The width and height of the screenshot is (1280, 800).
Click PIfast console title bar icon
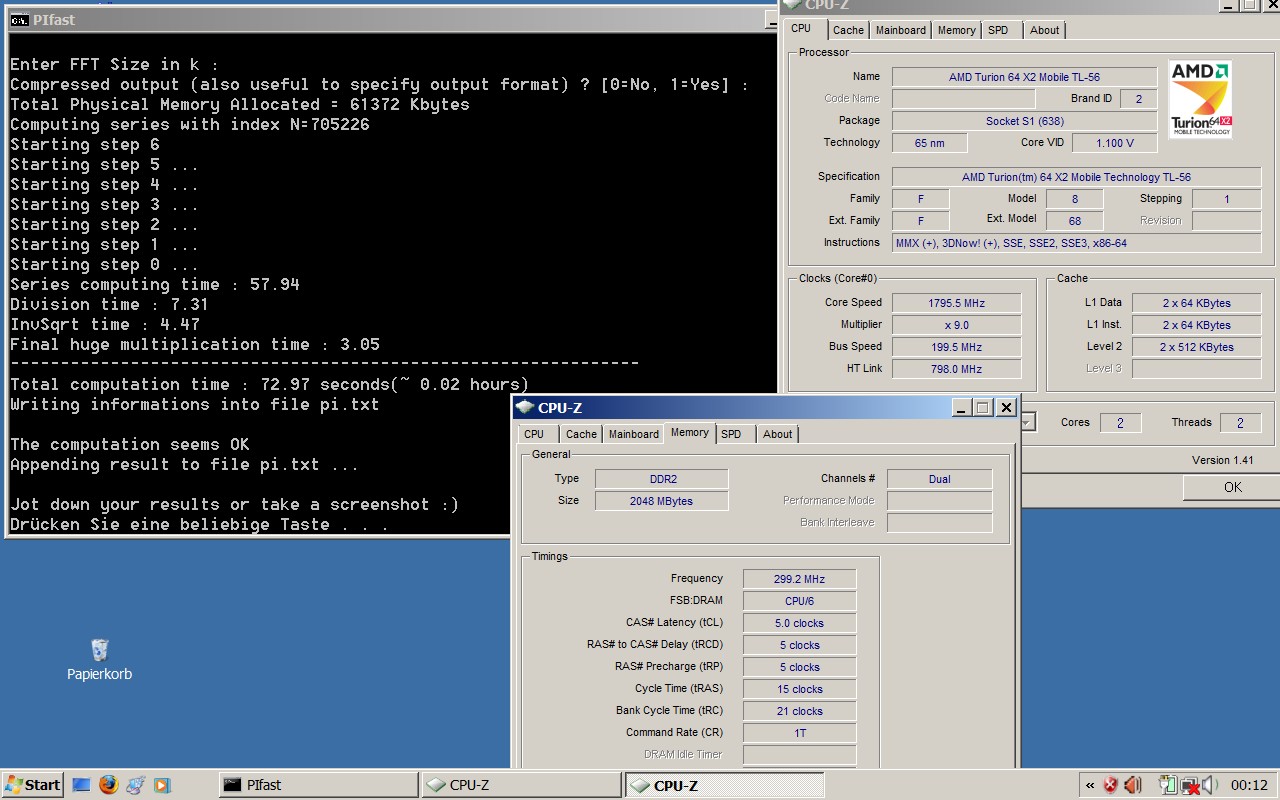coord(19,19)
